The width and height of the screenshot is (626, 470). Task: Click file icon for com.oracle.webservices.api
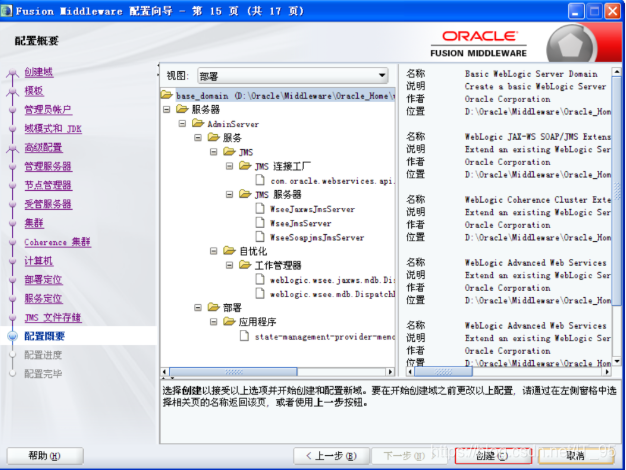[x=260, y=180]
